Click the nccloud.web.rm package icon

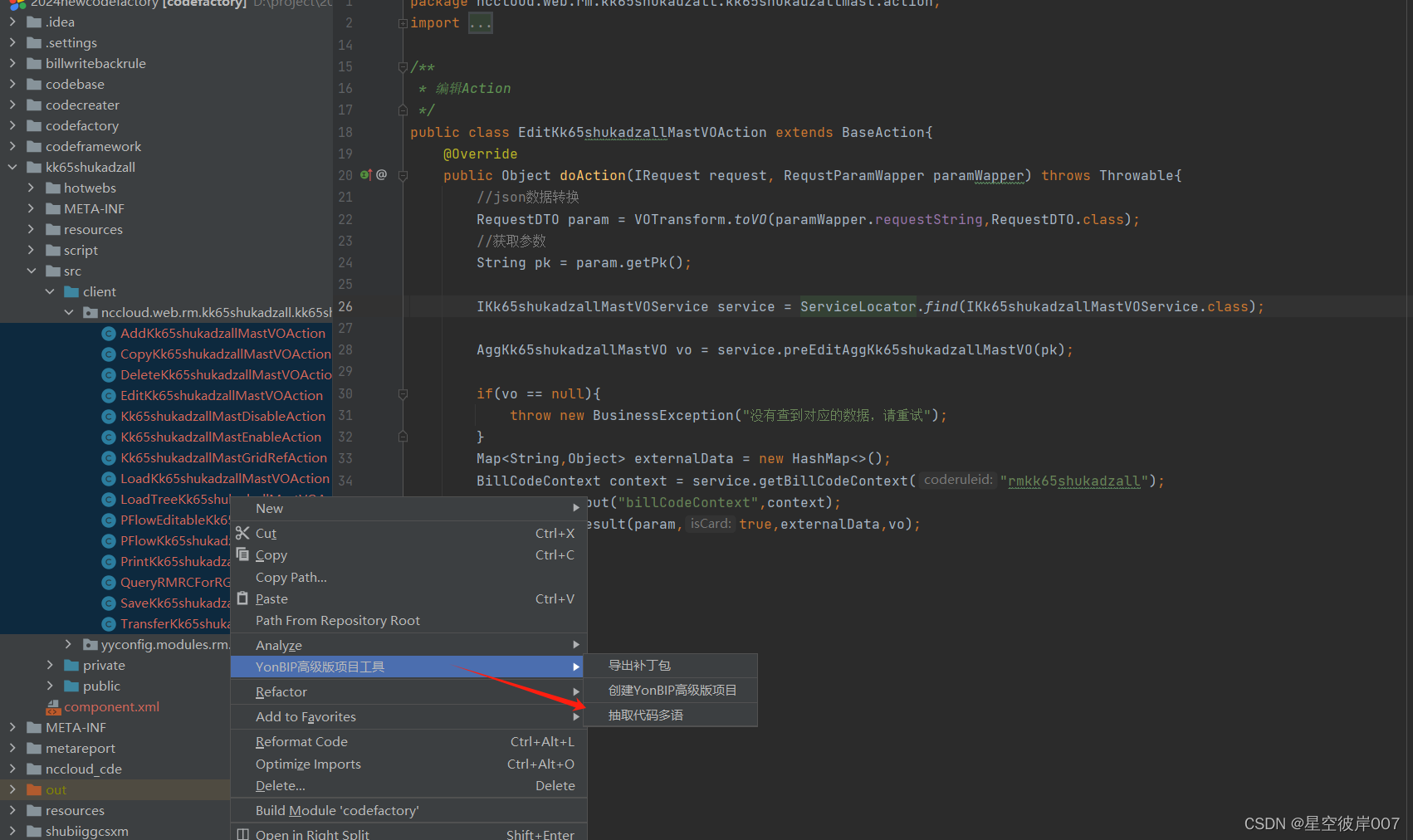tap(90, 312)
